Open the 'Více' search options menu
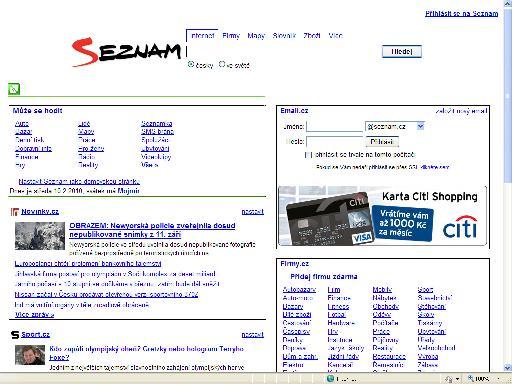The height and width of the screenshot is (385, 513). 335,35
